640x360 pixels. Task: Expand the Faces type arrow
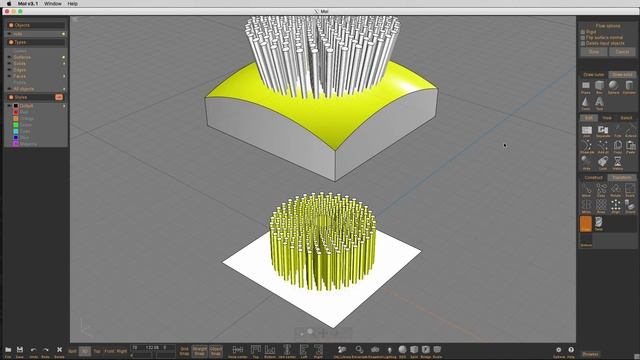tap(9, 76)
